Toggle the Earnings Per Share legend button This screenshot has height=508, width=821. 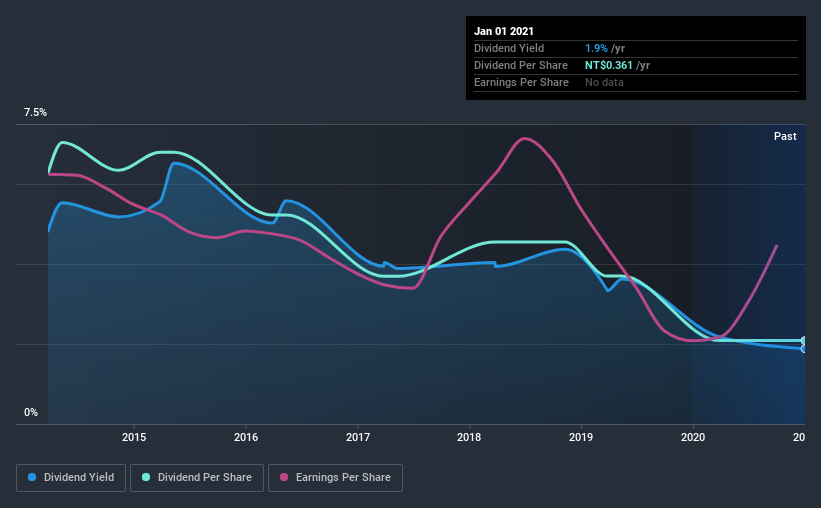(x=335, y=478)
